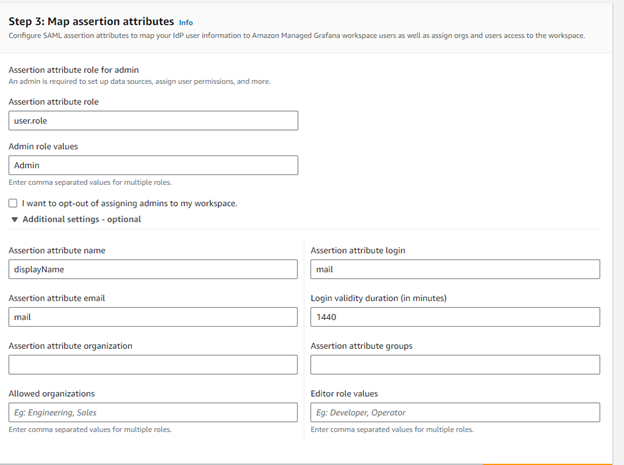Click the 'Assertion attribute role for admin' subheading

point(73,70)
